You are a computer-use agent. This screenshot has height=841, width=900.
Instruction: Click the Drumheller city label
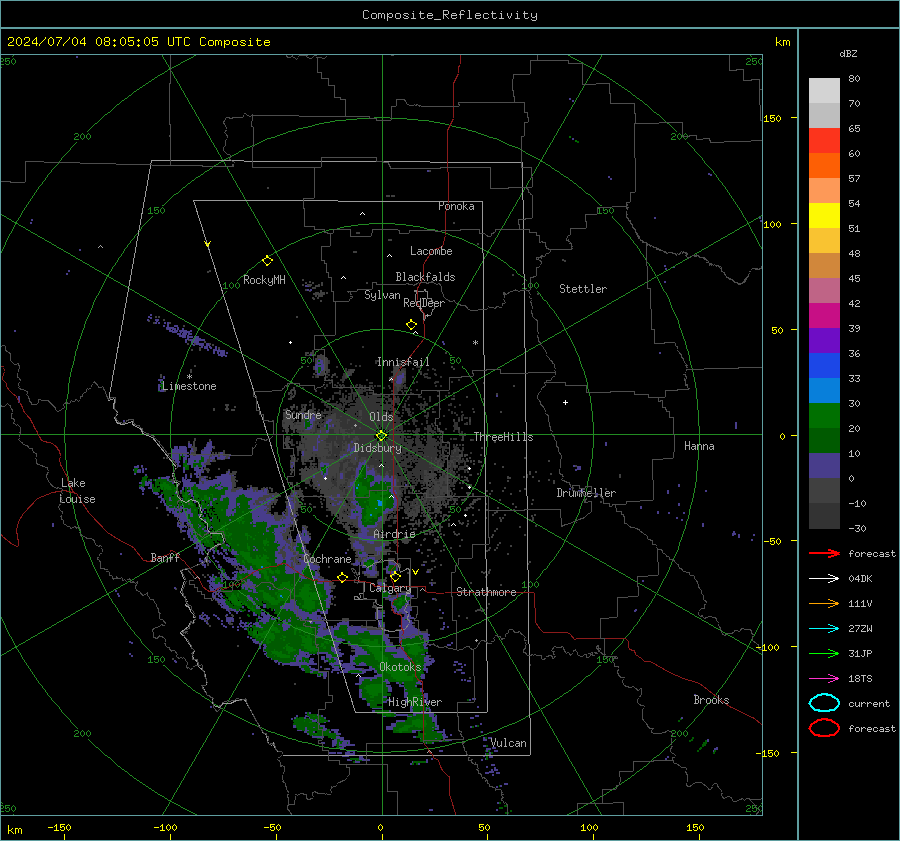tap(586, 493)
